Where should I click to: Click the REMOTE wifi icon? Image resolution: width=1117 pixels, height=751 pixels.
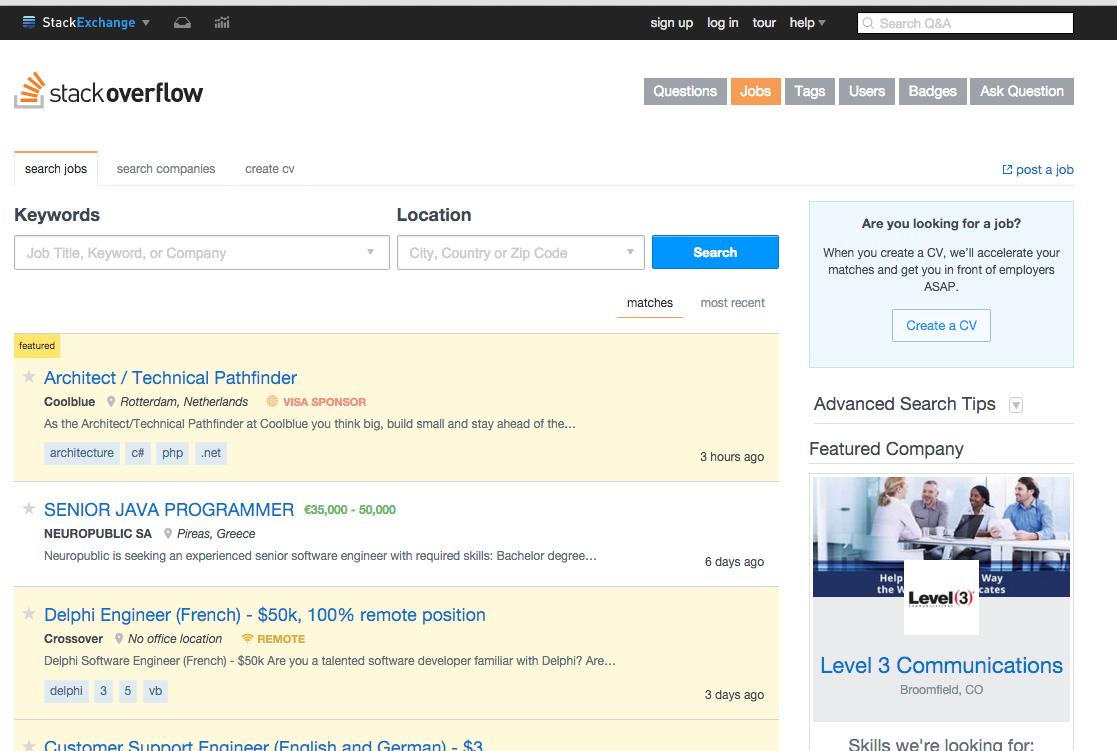click(x=247, y=638)
